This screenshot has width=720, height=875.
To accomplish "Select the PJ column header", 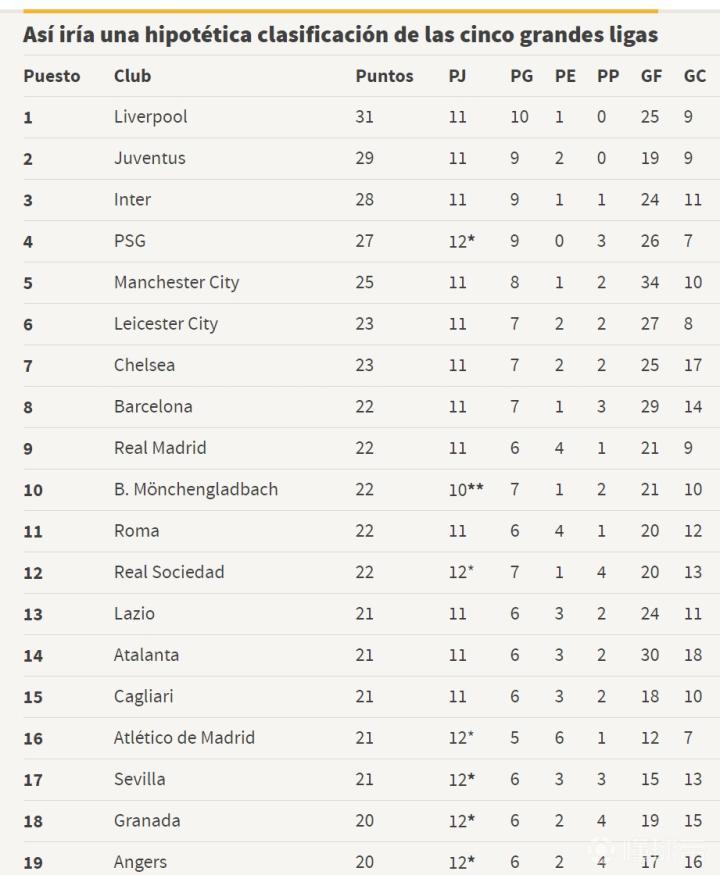I will 458,76.
